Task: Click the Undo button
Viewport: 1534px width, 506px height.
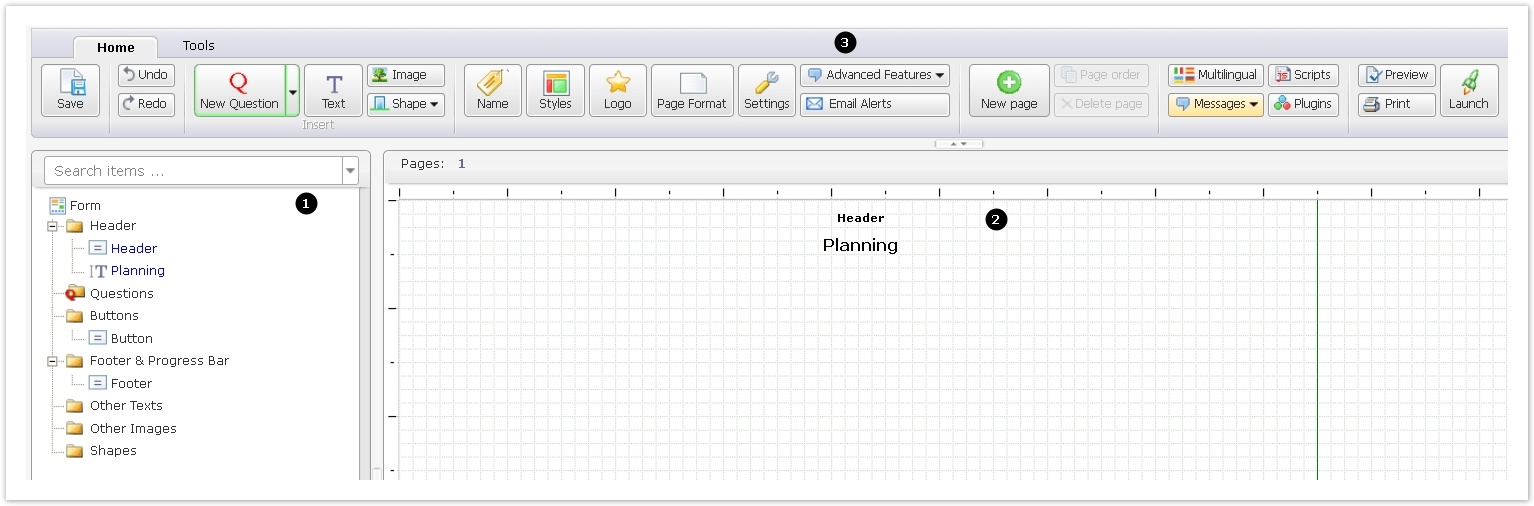Action: [146, 75]
